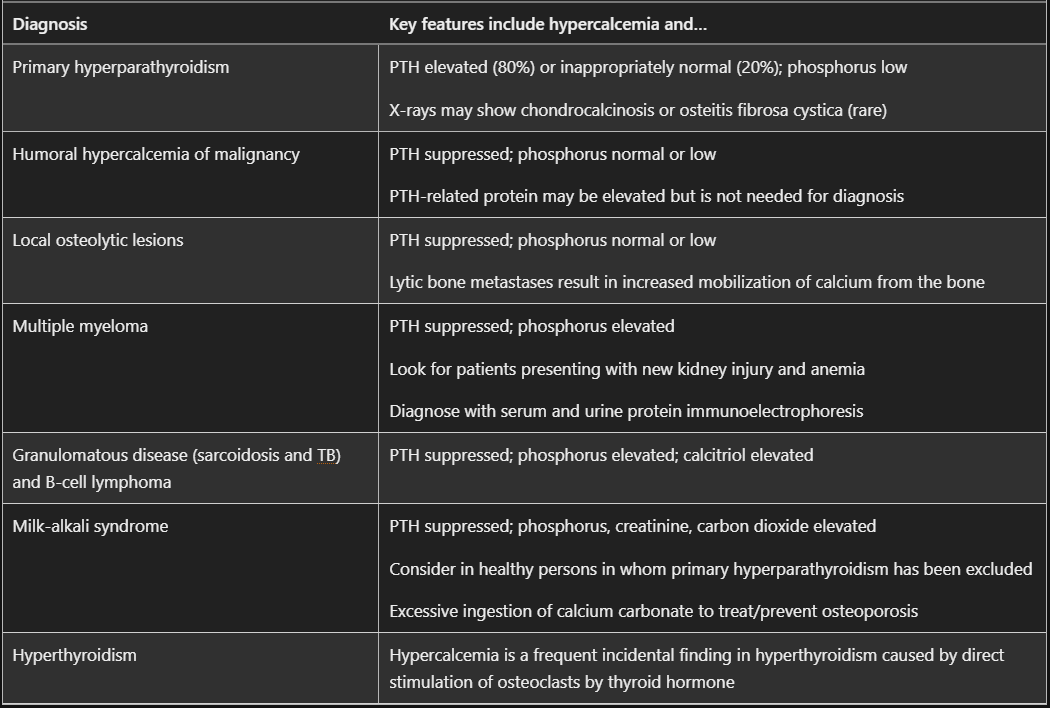1050x708 pixels.
Task: Select the "Multiple myeloma" diagnosis cell
Action: pyautogui.click(x=80, y=326)
